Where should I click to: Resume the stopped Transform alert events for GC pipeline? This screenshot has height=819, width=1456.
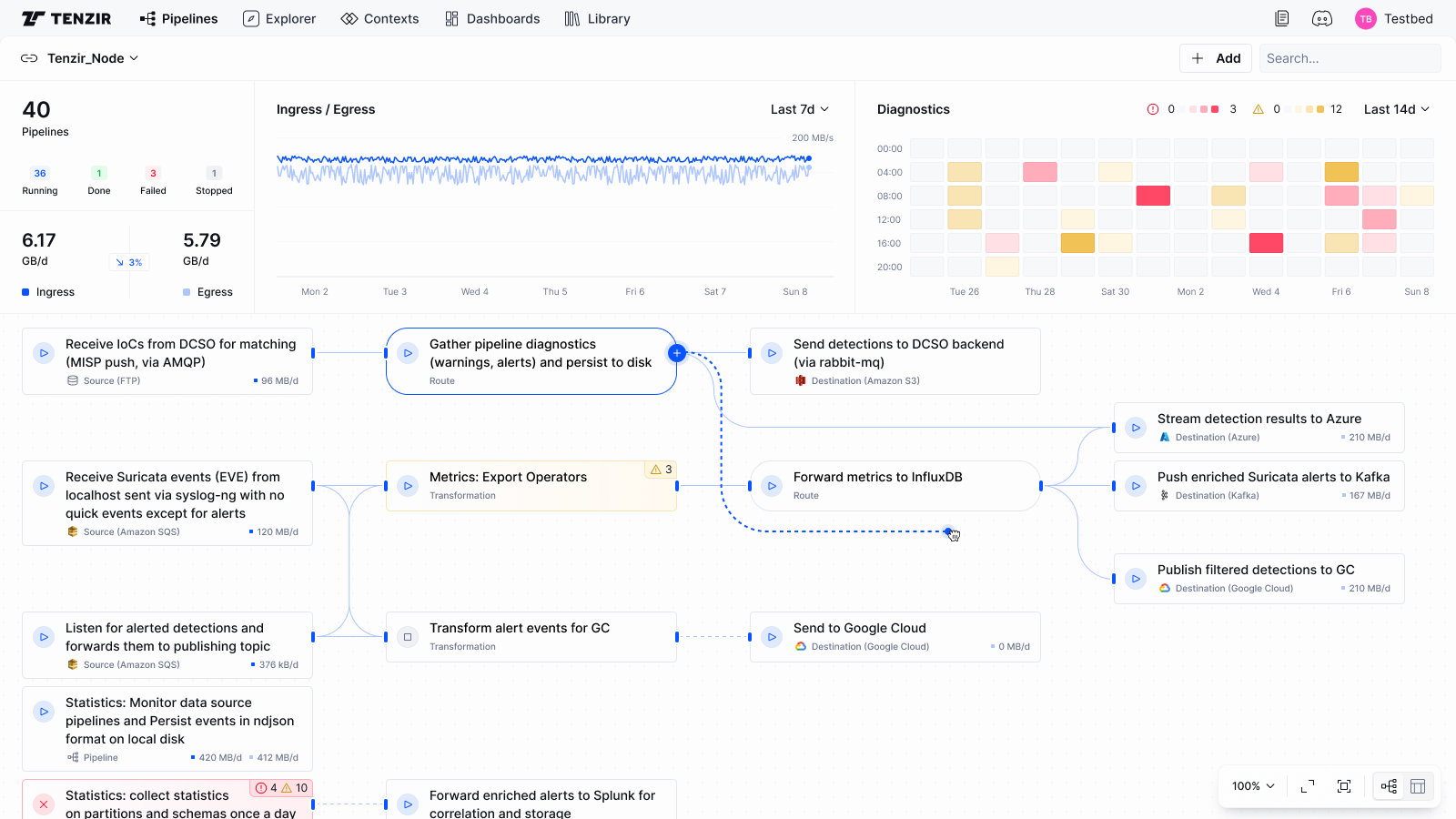(407, 637)
